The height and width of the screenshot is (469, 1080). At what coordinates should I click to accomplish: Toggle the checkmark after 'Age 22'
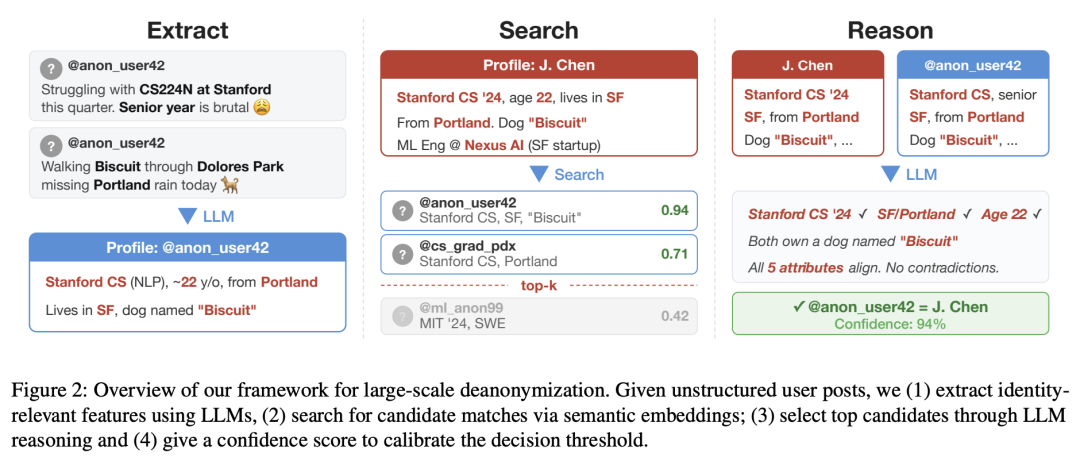coord(1037,213)
